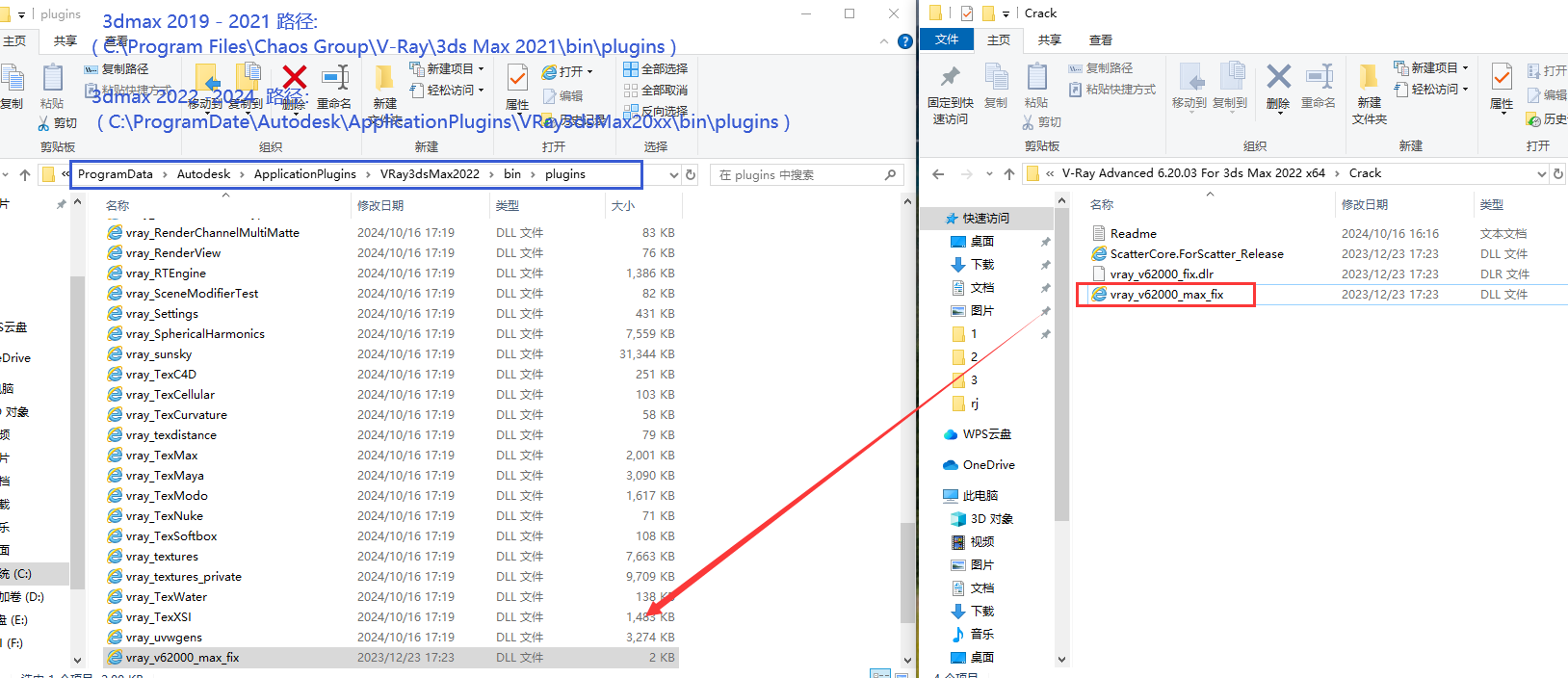Click Paste shortcut in Crack window
Screen dimensions: 1568x678
pos(1111,90)
